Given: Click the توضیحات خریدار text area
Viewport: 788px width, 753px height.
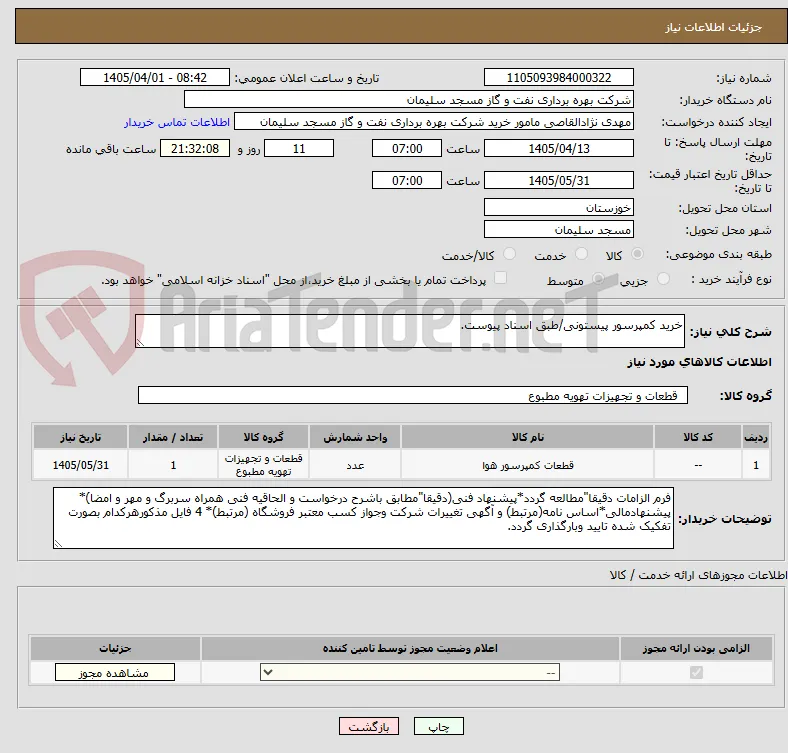Looking at the screenshot, I should click(x=363, y=518).
